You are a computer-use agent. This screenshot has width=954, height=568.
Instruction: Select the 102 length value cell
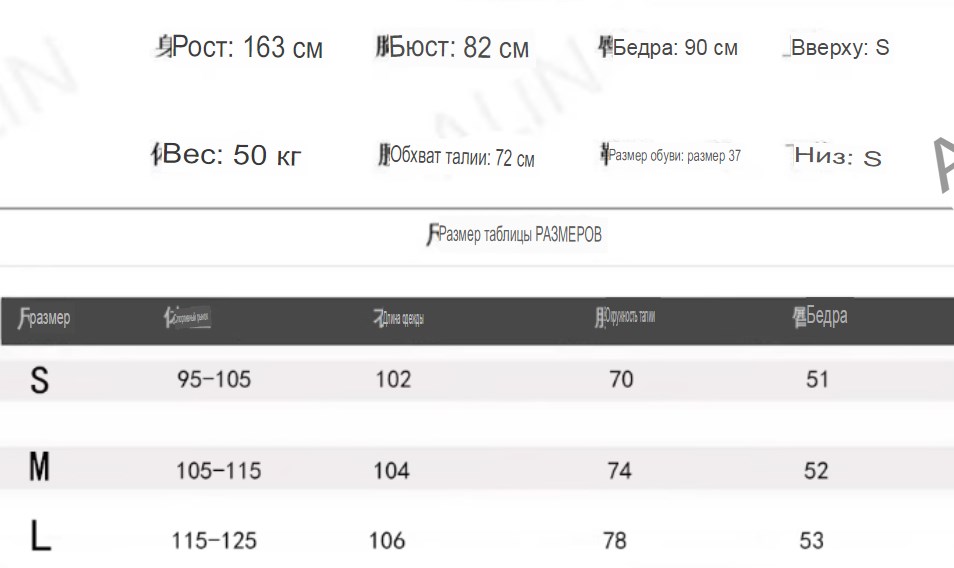tap(393, 379)
